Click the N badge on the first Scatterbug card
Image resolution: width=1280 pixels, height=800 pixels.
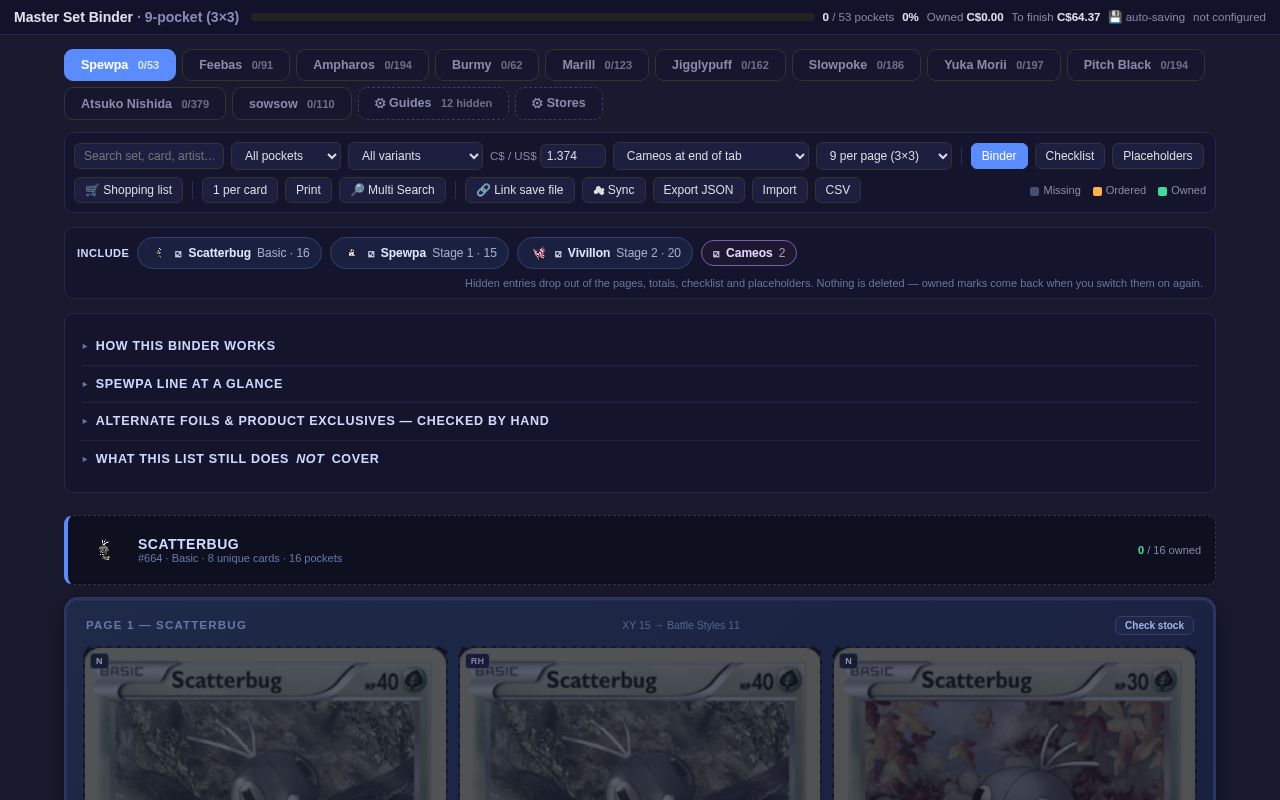coord(99,661)
